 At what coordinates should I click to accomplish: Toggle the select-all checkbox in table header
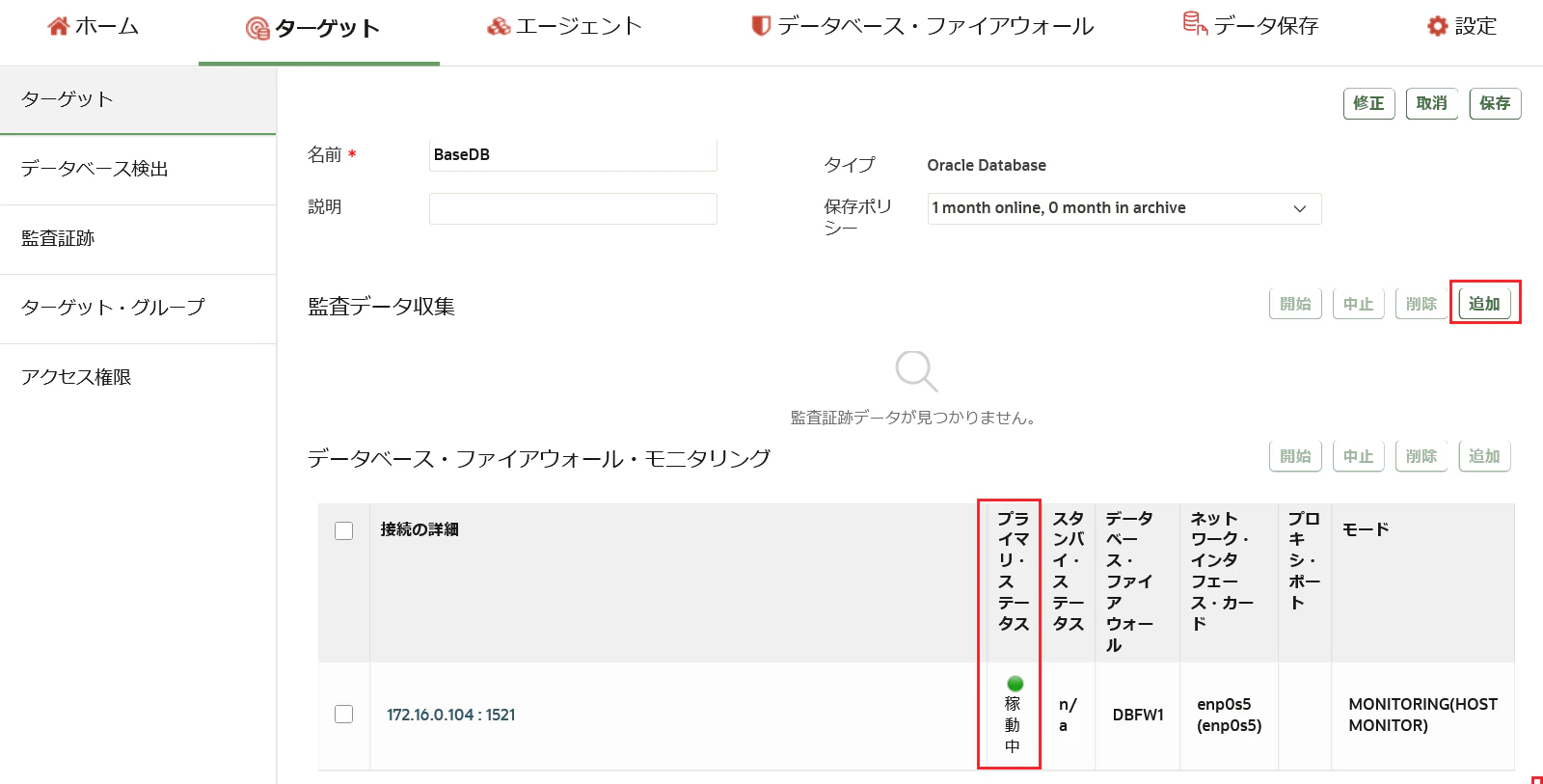343,530
